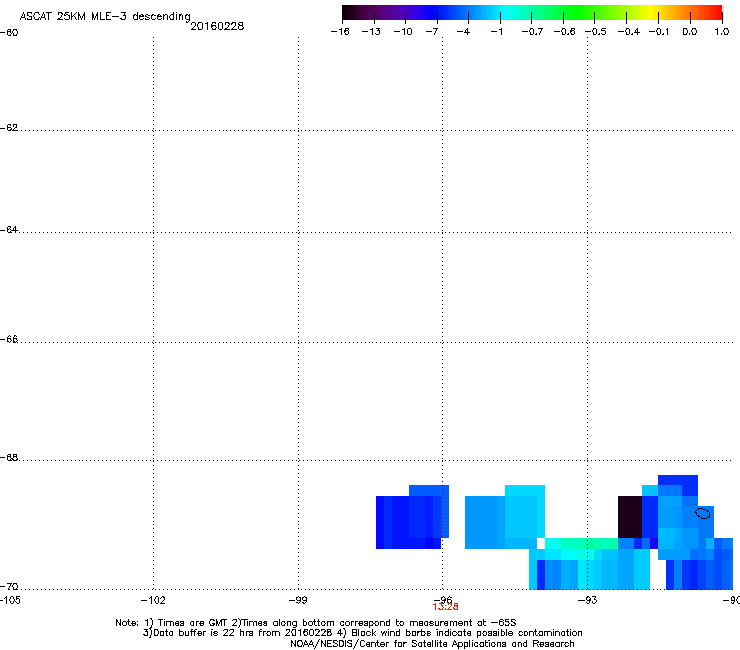Click the -0.1 color scale label

(659, 32)
